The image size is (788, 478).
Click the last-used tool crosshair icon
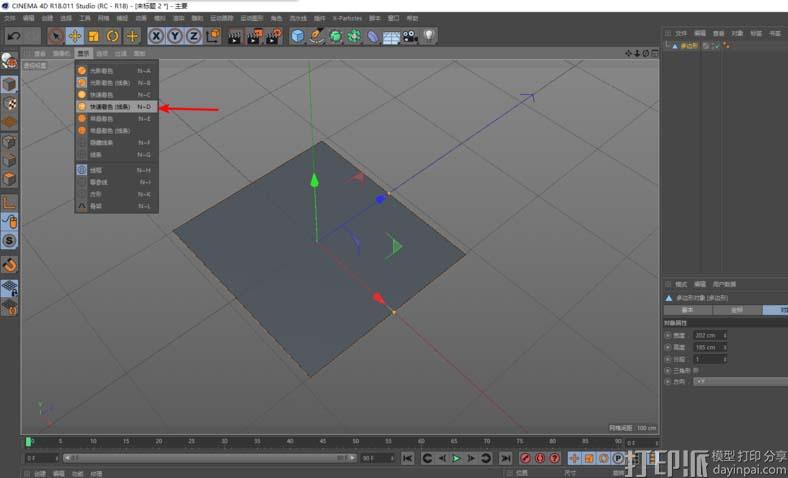[132, 36]
